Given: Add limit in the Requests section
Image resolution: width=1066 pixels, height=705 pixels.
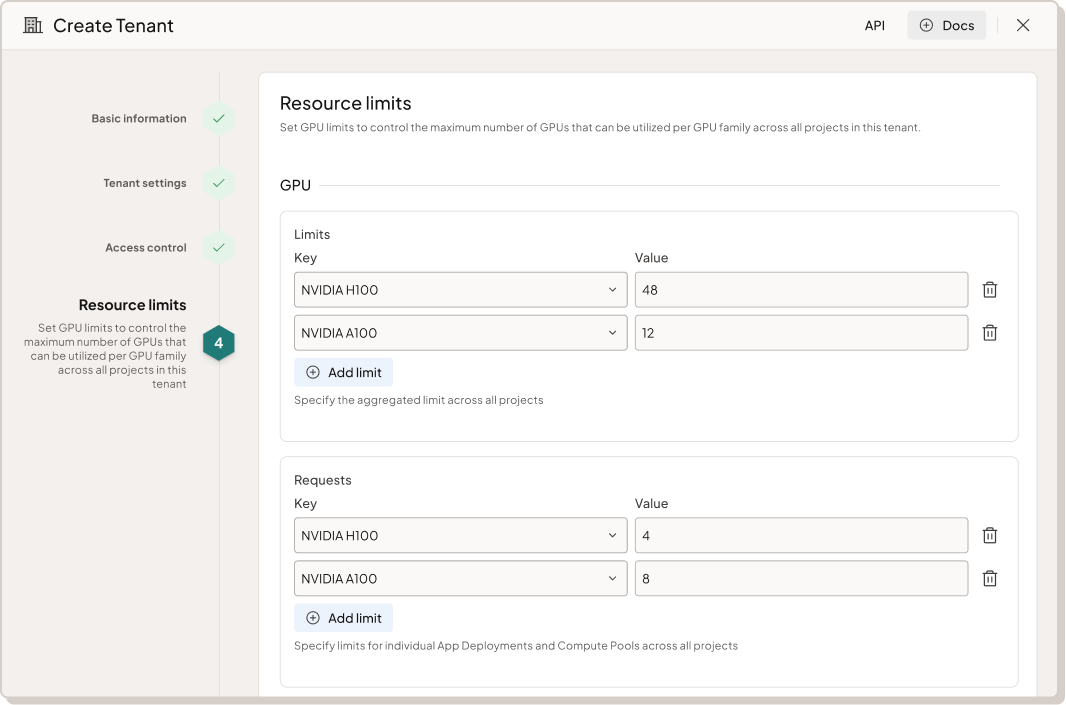Looking at the screenshot, I should point(343,617).
